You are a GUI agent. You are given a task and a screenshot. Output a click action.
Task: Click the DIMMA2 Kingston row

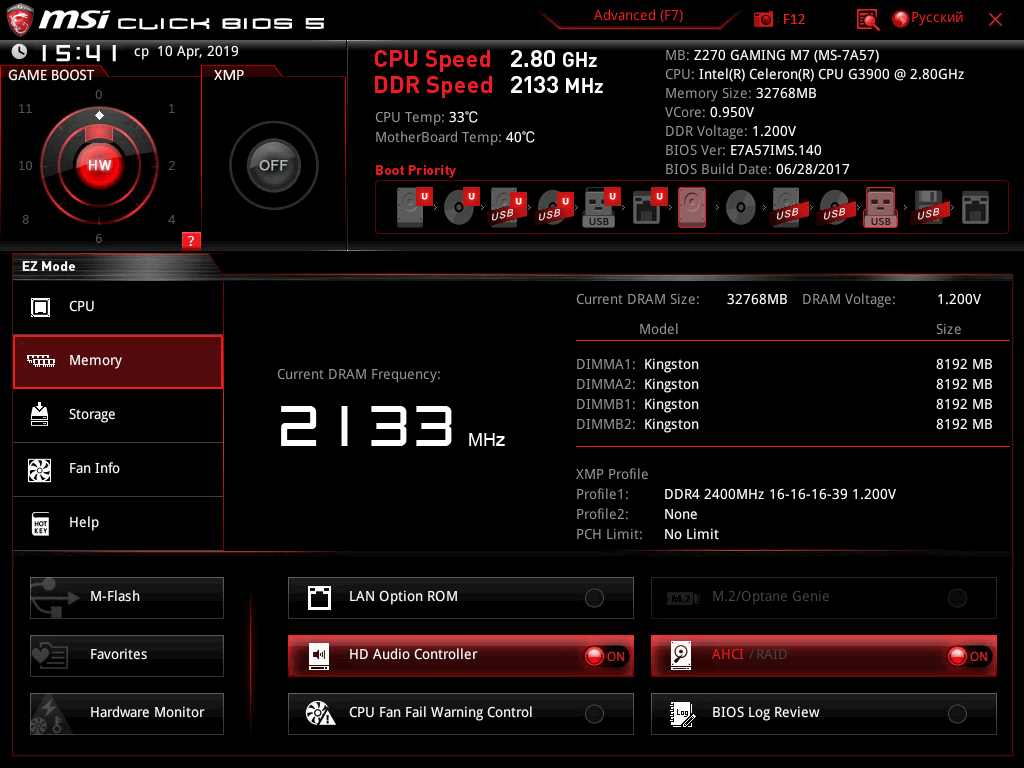coord(784,385)
